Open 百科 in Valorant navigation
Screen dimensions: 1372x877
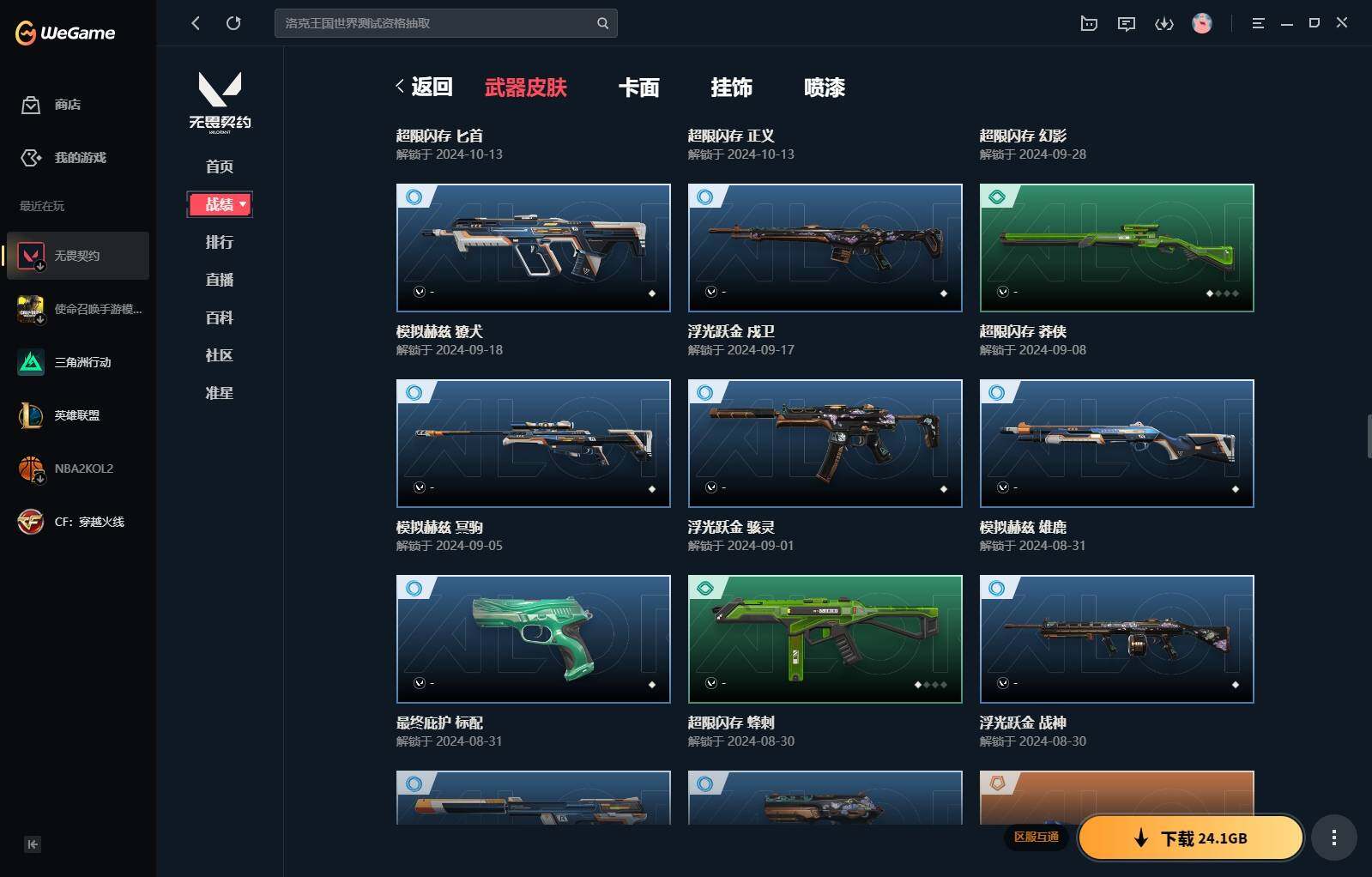[220, 318]
